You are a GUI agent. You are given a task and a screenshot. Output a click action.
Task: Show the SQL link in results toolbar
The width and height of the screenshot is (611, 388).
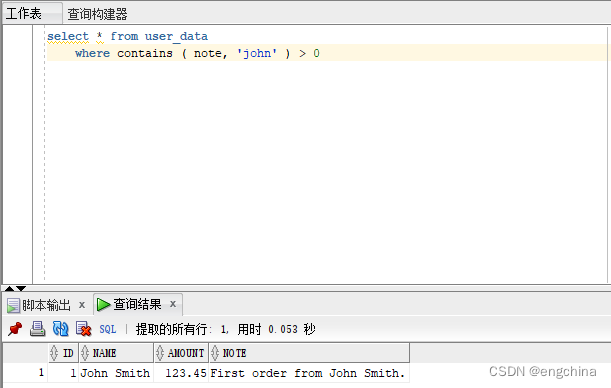[x=108, y=330]
